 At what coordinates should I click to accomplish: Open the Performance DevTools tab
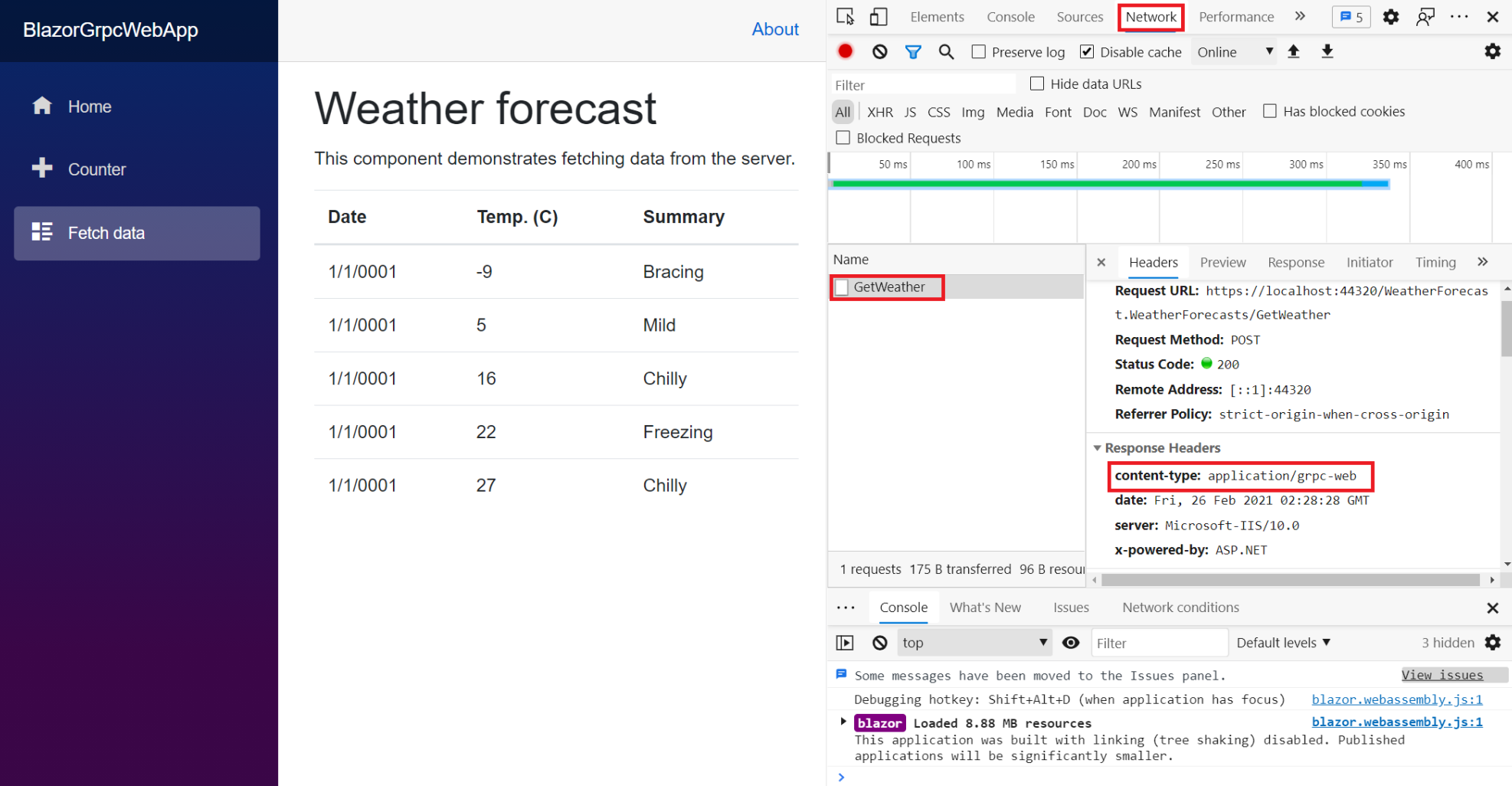click(1235, 17)
